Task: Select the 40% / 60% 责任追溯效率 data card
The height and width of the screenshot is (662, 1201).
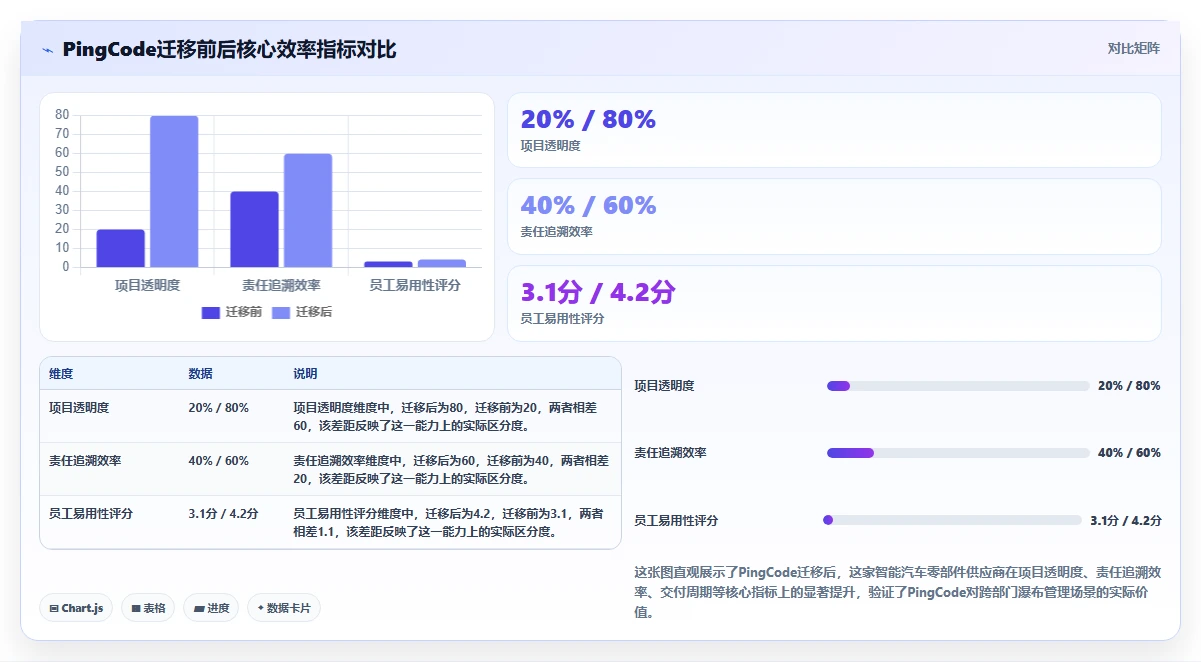Action: point(834,216)
